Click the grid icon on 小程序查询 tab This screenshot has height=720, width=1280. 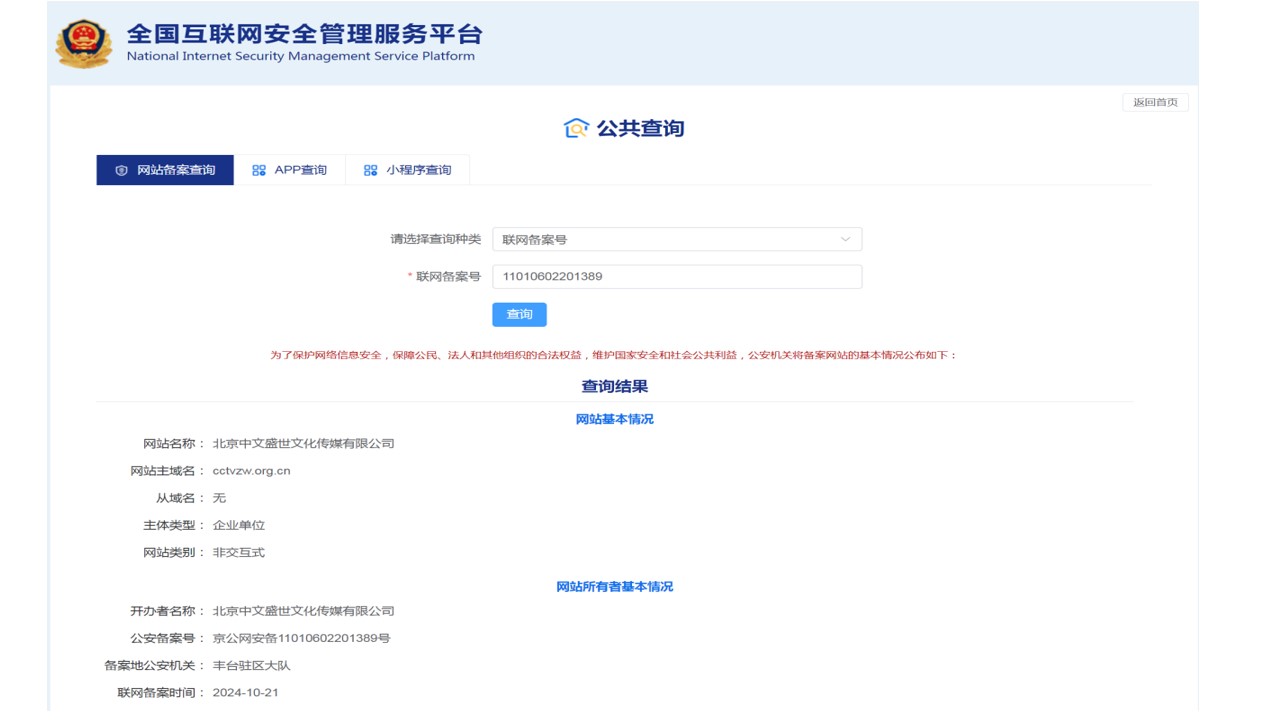[x=370, y=171]
